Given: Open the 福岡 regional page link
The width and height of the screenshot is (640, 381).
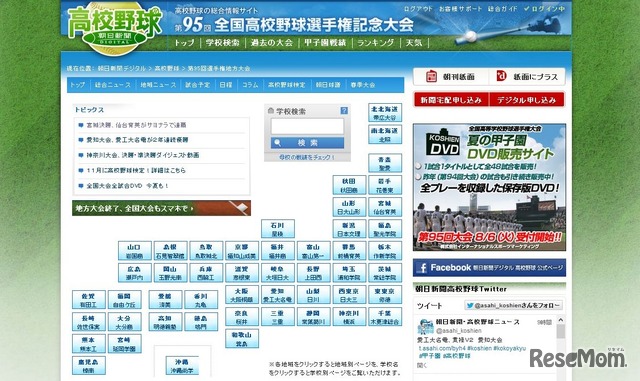Looking at the screenshot, I should coord(124,296).
